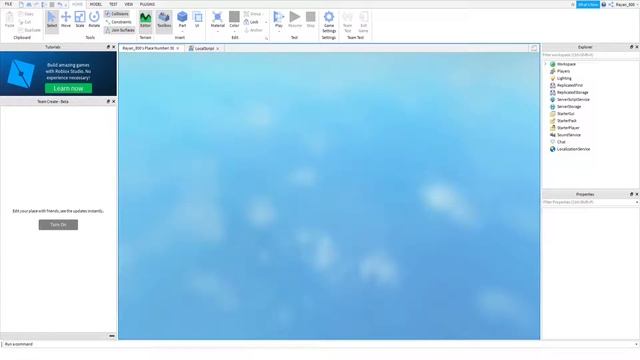Click the Team Test icon
Image resolution: width=640 pixels, height=360 pixels.
[347, 22]
